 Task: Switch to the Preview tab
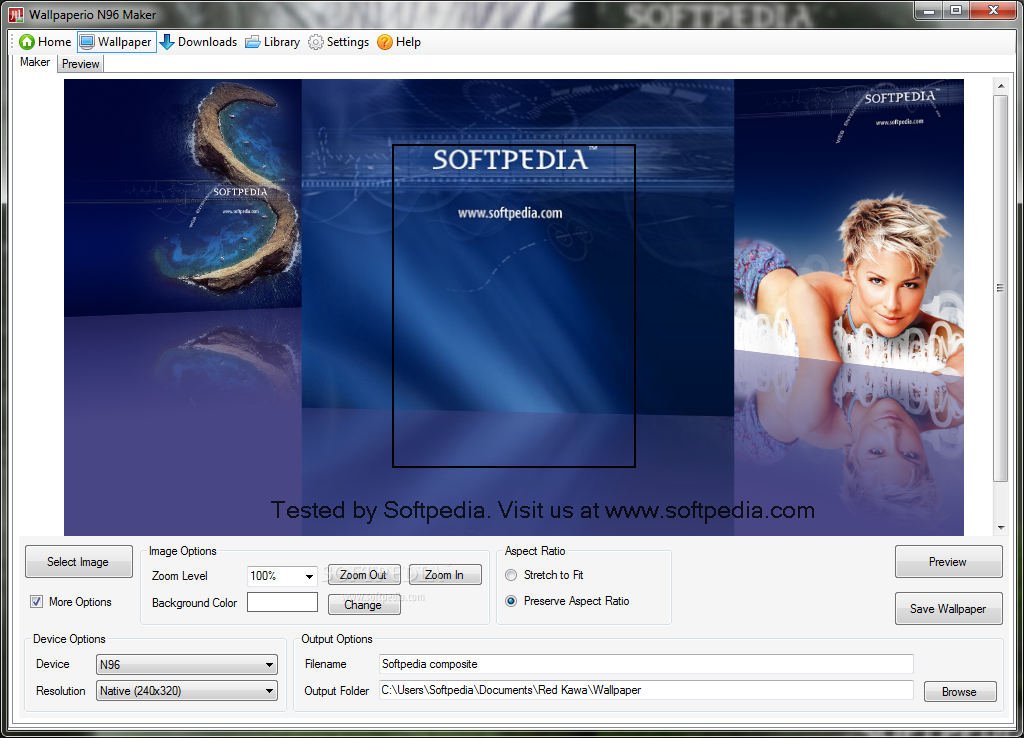coord(81,64)
